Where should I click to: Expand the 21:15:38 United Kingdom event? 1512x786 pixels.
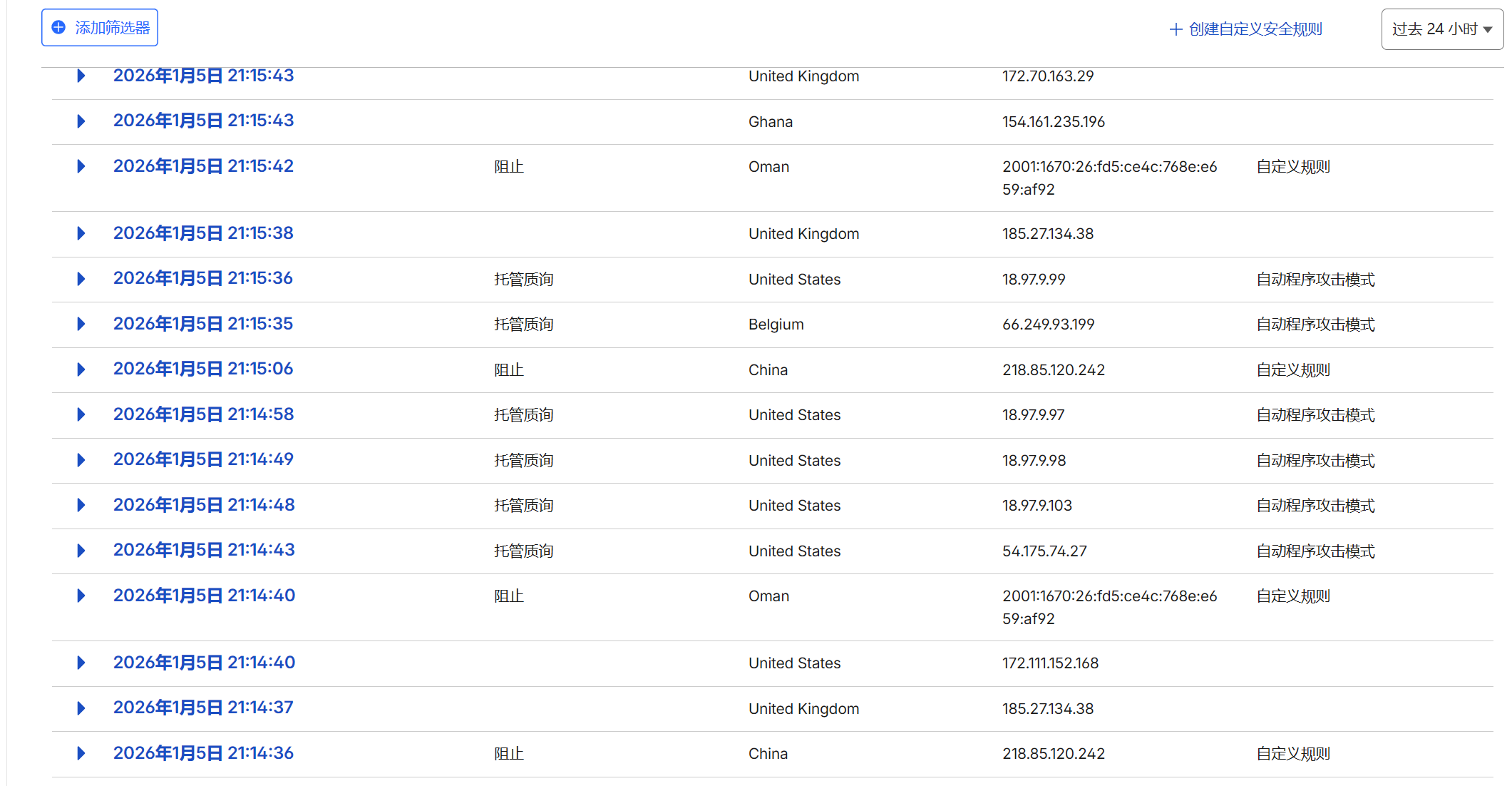(81, 233)
